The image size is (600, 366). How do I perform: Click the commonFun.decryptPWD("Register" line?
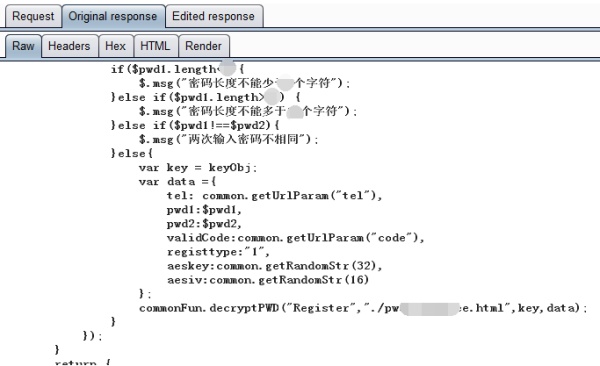click(363, 308)
